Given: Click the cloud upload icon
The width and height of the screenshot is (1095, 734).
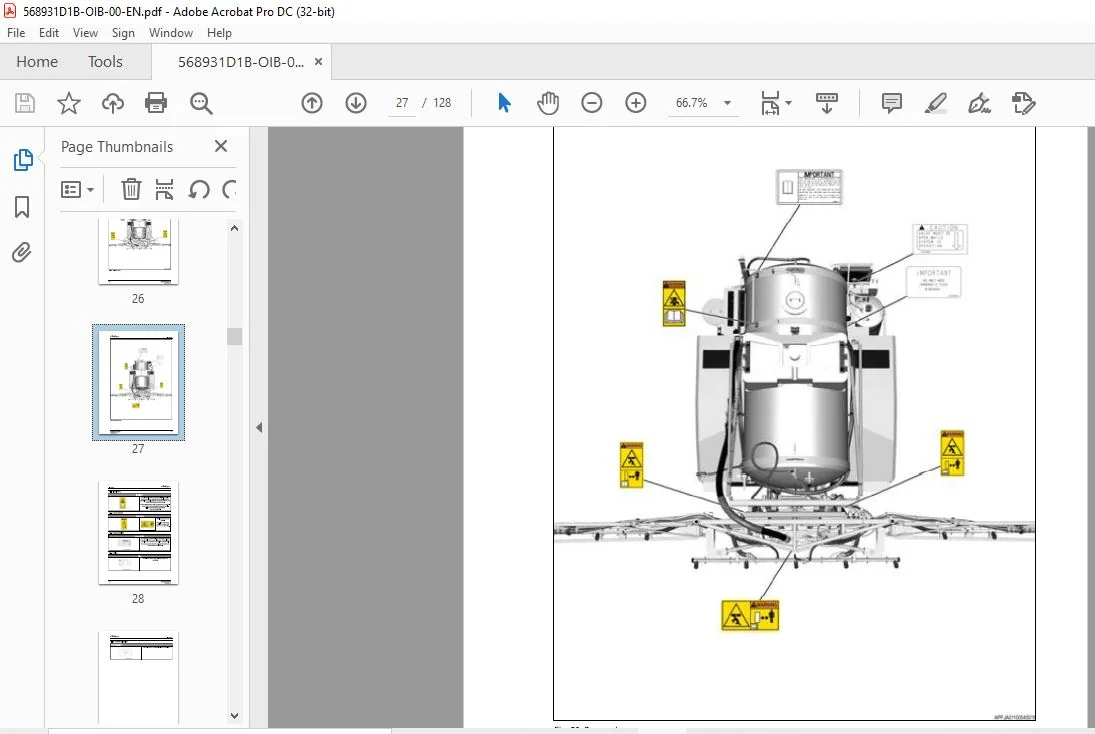Looking at the screenshot, I should [x=112, y=103].
